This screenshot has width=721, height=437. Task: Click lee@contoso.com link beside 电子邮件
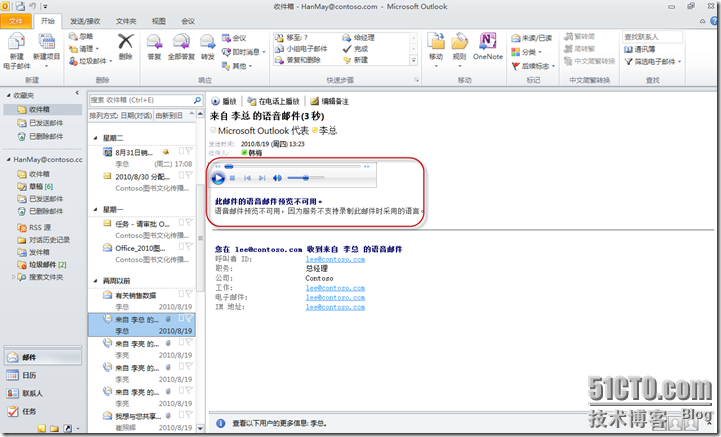335,298
